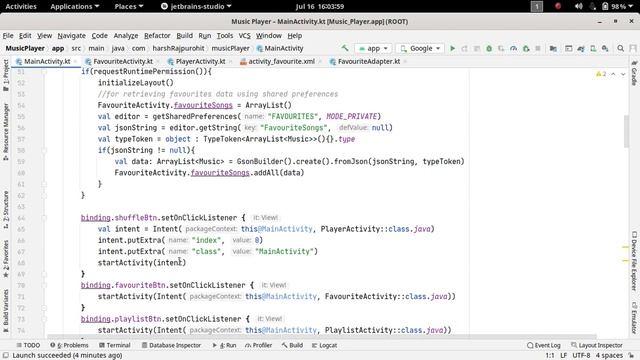The height and width of the screenshot is (360, 640).
Task: Open the Terminal tool window
Action: pos(115,345)
